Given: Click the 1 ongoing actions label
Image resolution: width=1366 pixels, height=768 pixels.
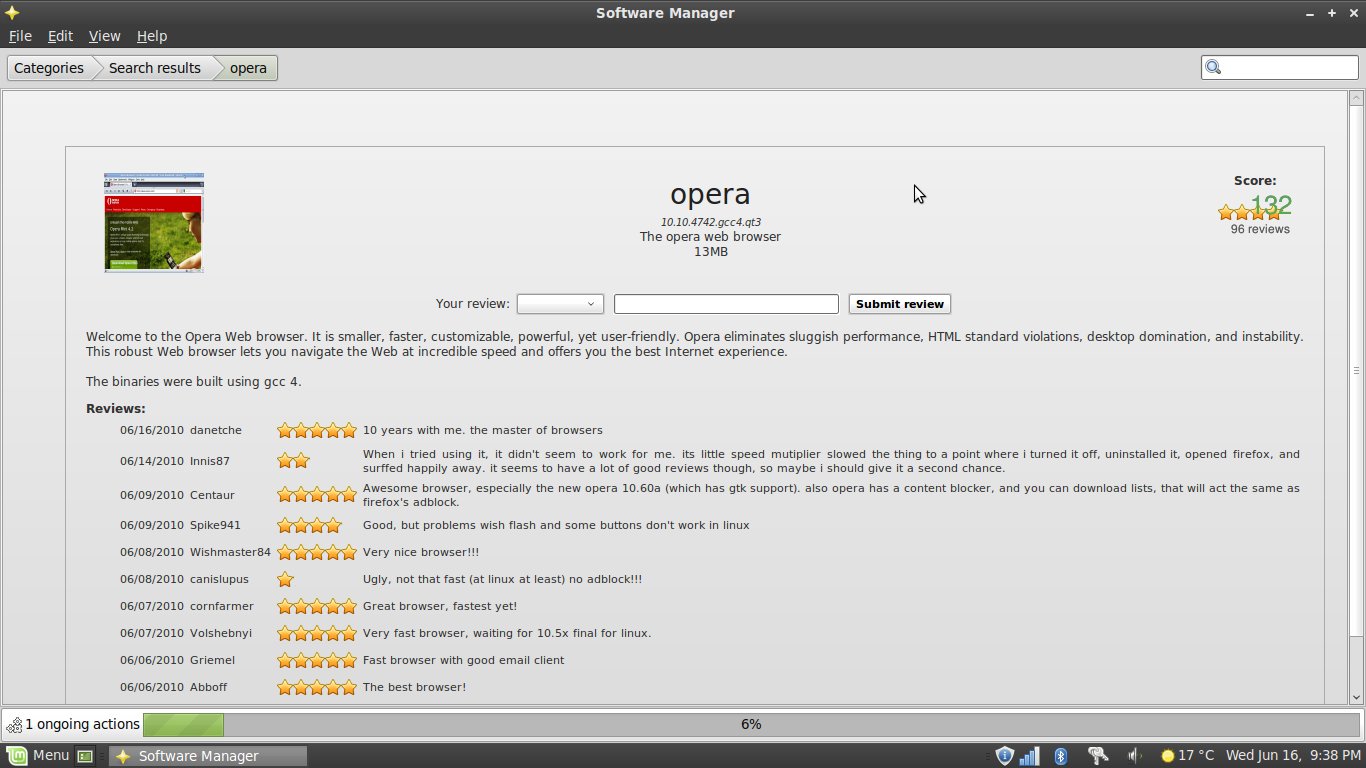Looking at the screenshot, I should click(82, 723).
